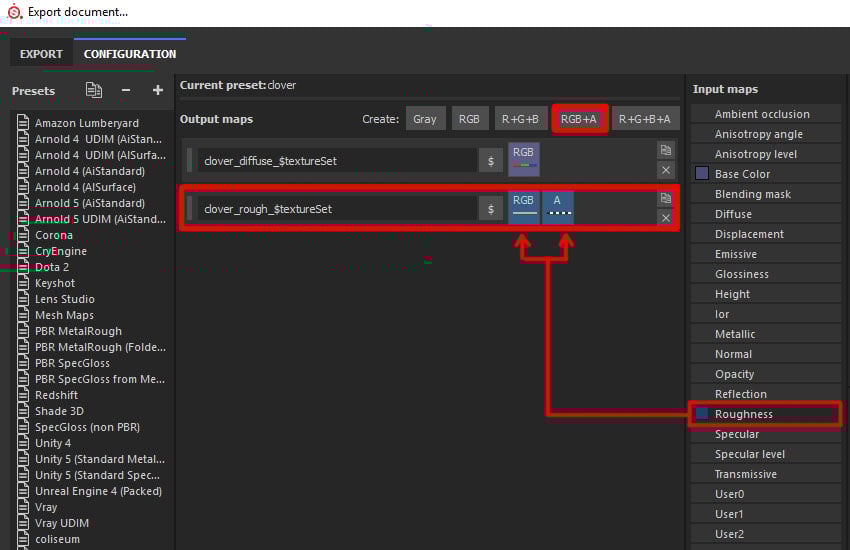Viewport: 850px width, 550px height.
Task: Pick the Diffuse input map
Action: point(766,214)
